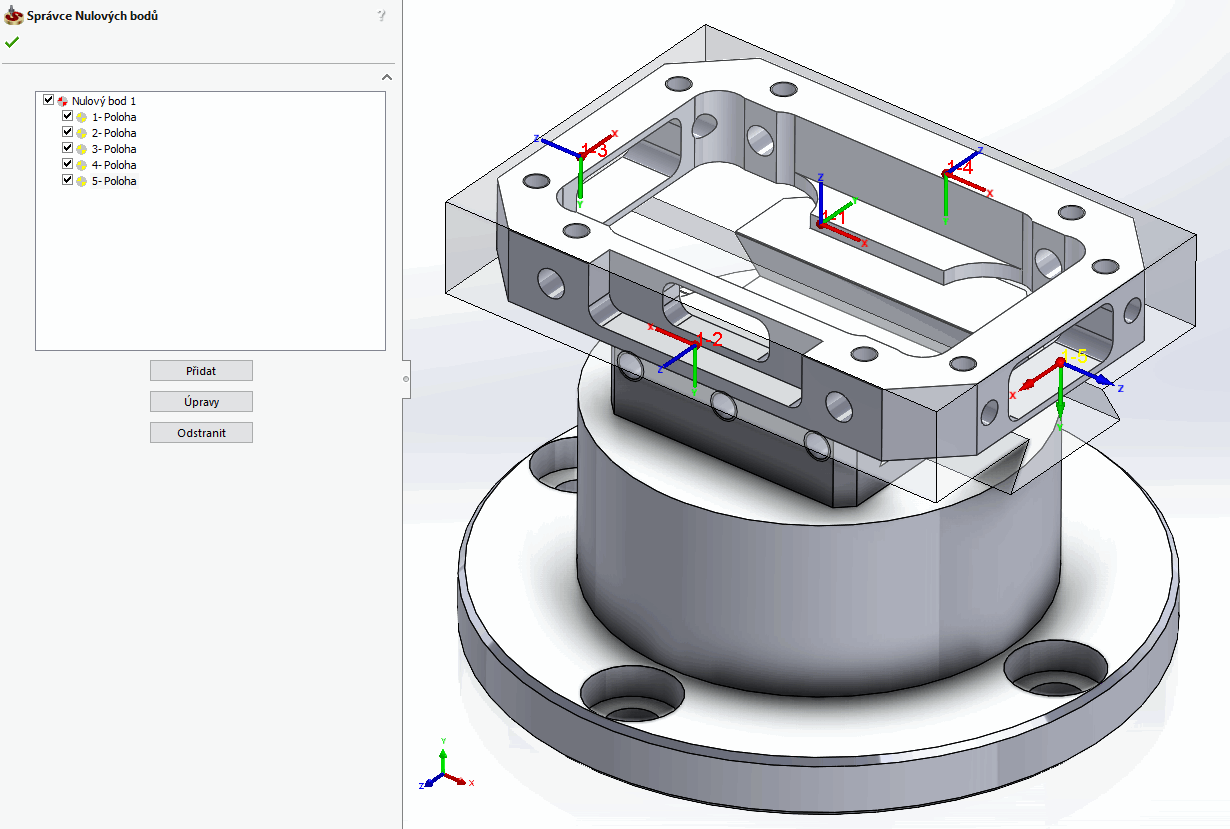Select the 4- Poloha tree item

click(114, 165)
